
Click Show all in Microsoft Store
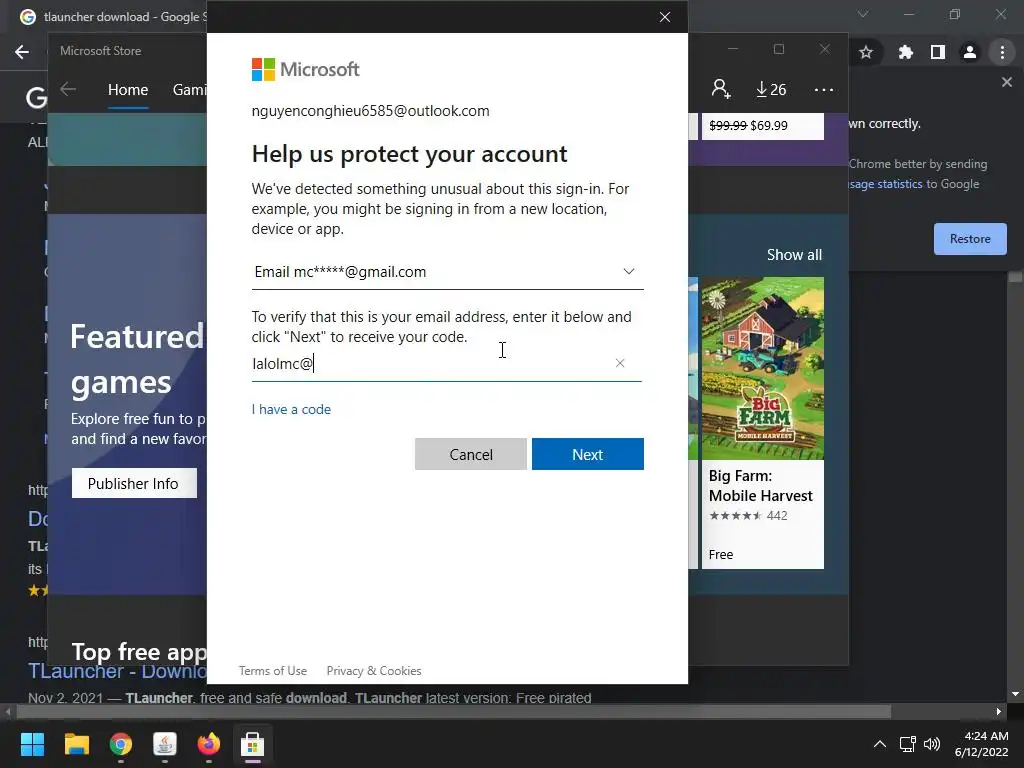tap(794, 255)
